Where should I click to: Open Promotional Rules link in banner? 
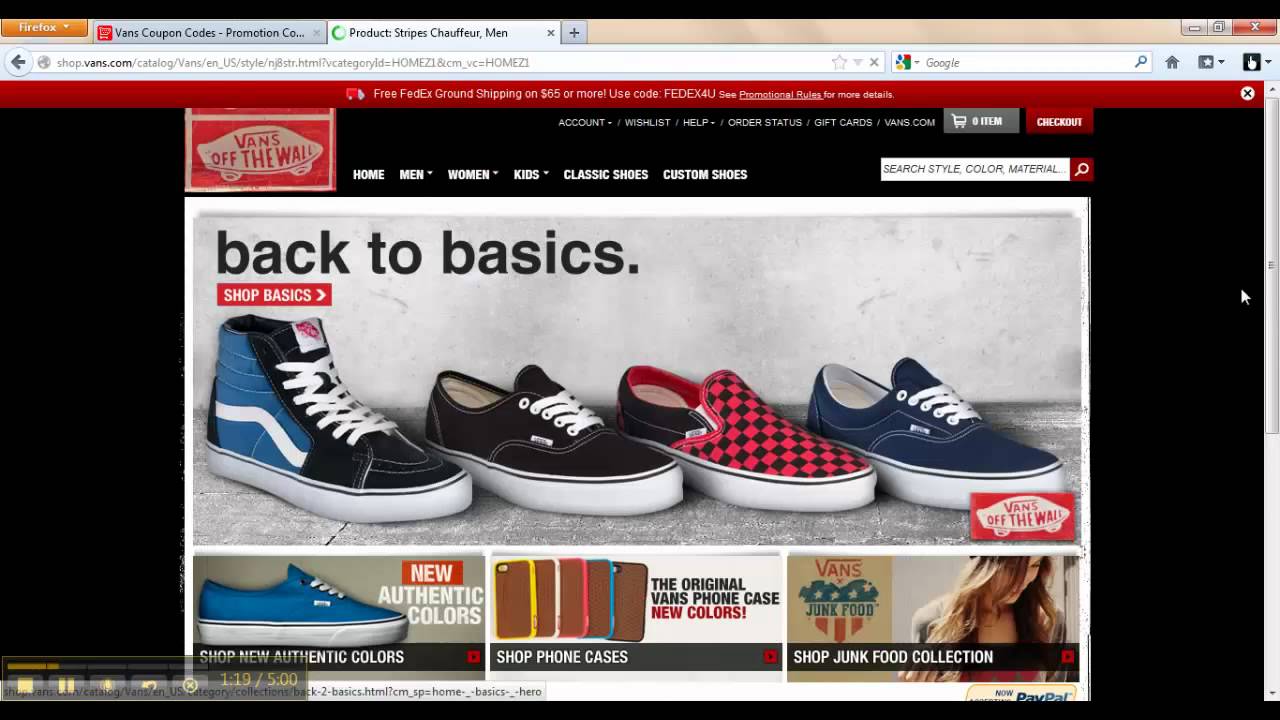tap(780, 95)
